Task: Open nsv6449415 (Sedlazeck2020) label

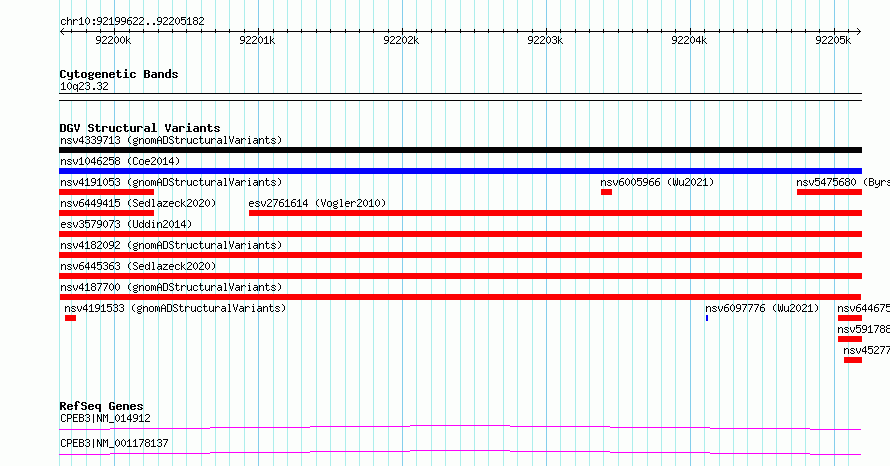Action: (138, 203)
